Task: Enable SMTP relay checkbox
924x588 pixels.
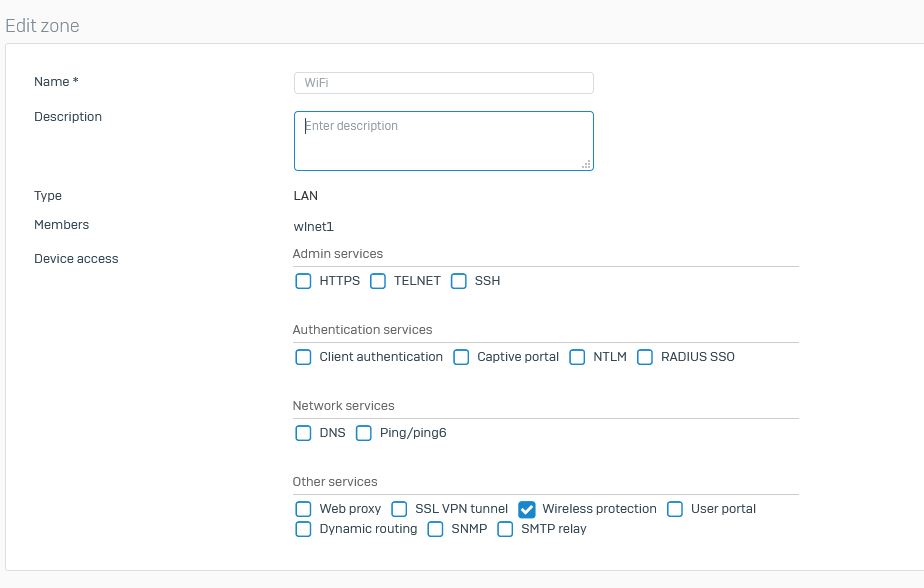Action: 505,529
